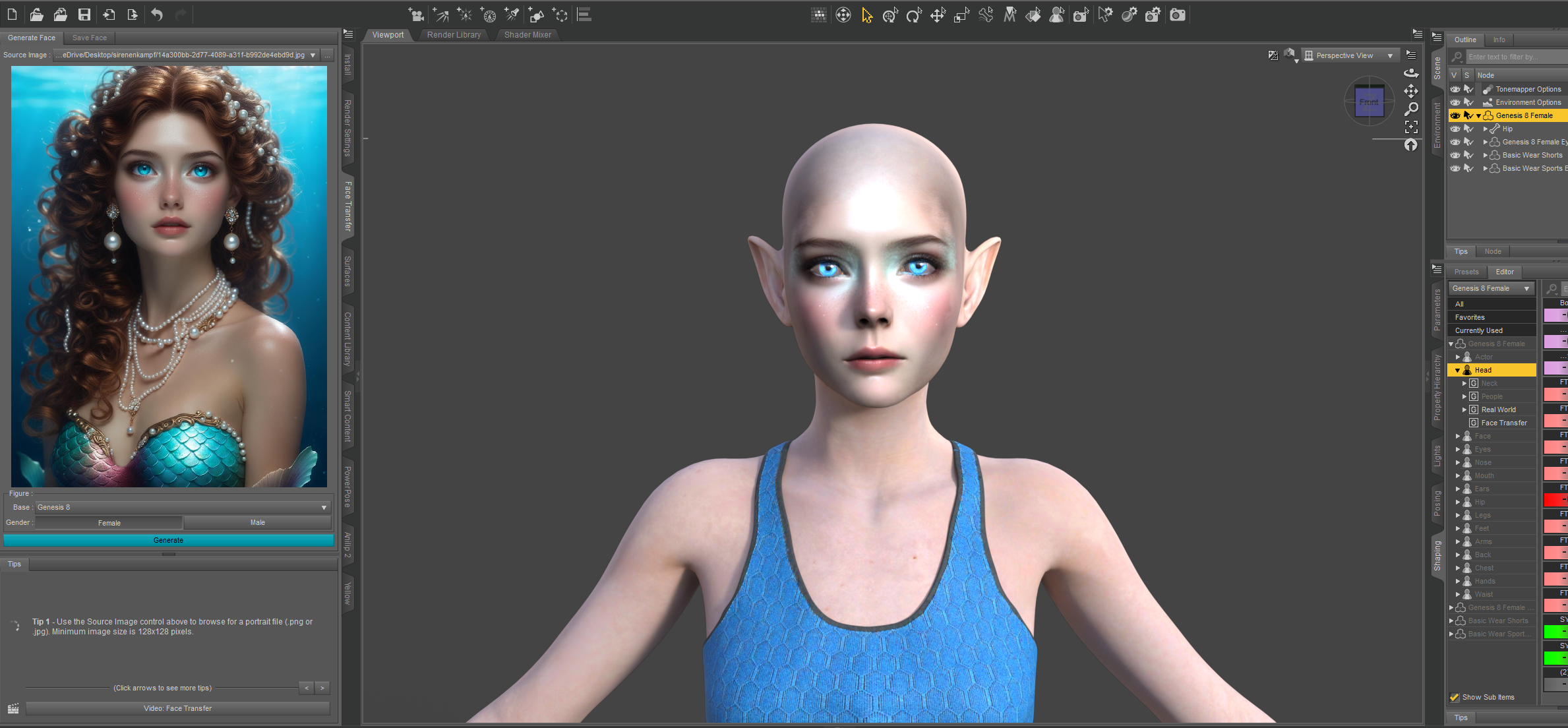1568x728 pixels.
Task: Click the Save scene icon
Action: click(84, 15)
